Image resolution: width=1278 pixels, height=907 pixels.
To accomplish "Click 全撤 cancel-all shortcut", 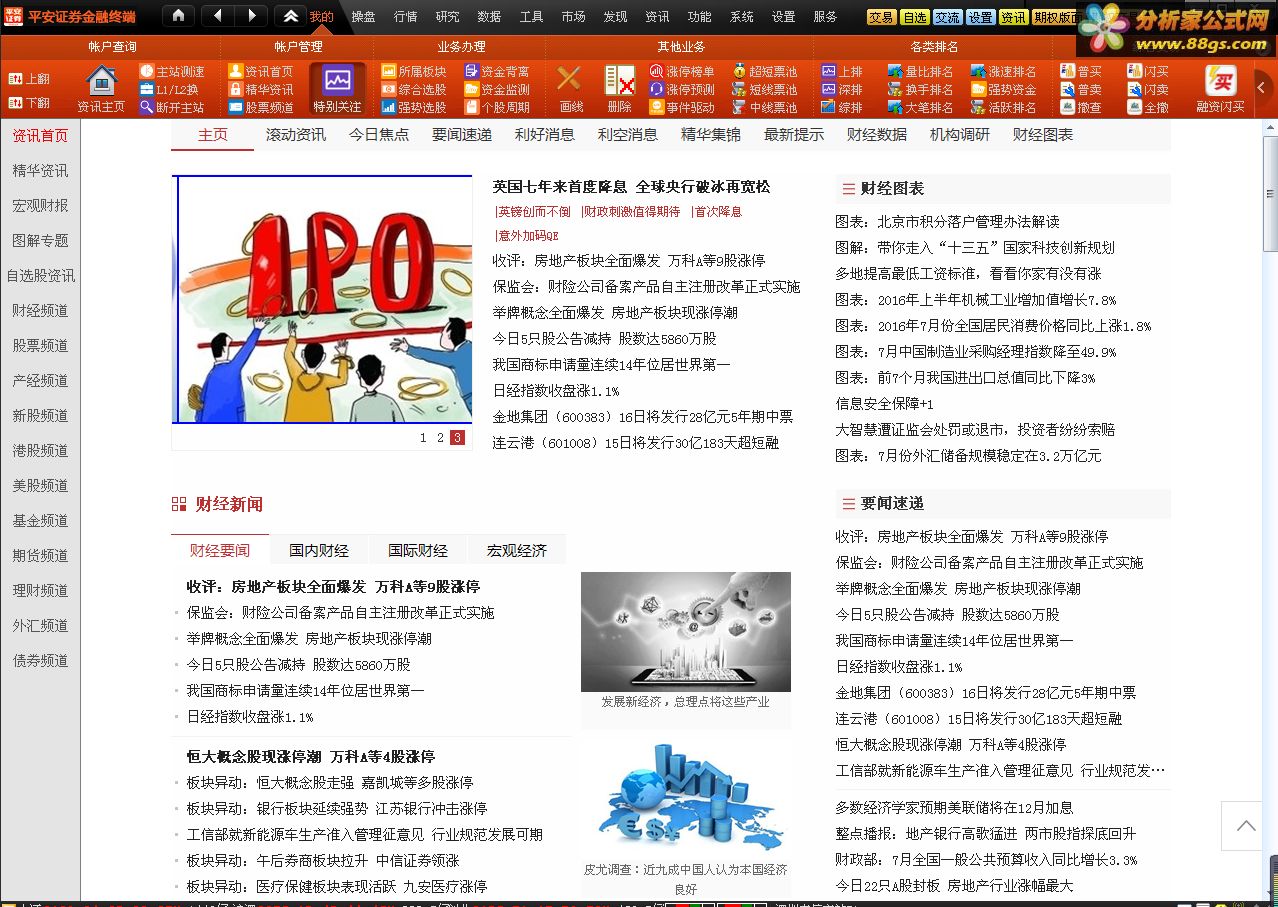I will tap(1148, 107).
